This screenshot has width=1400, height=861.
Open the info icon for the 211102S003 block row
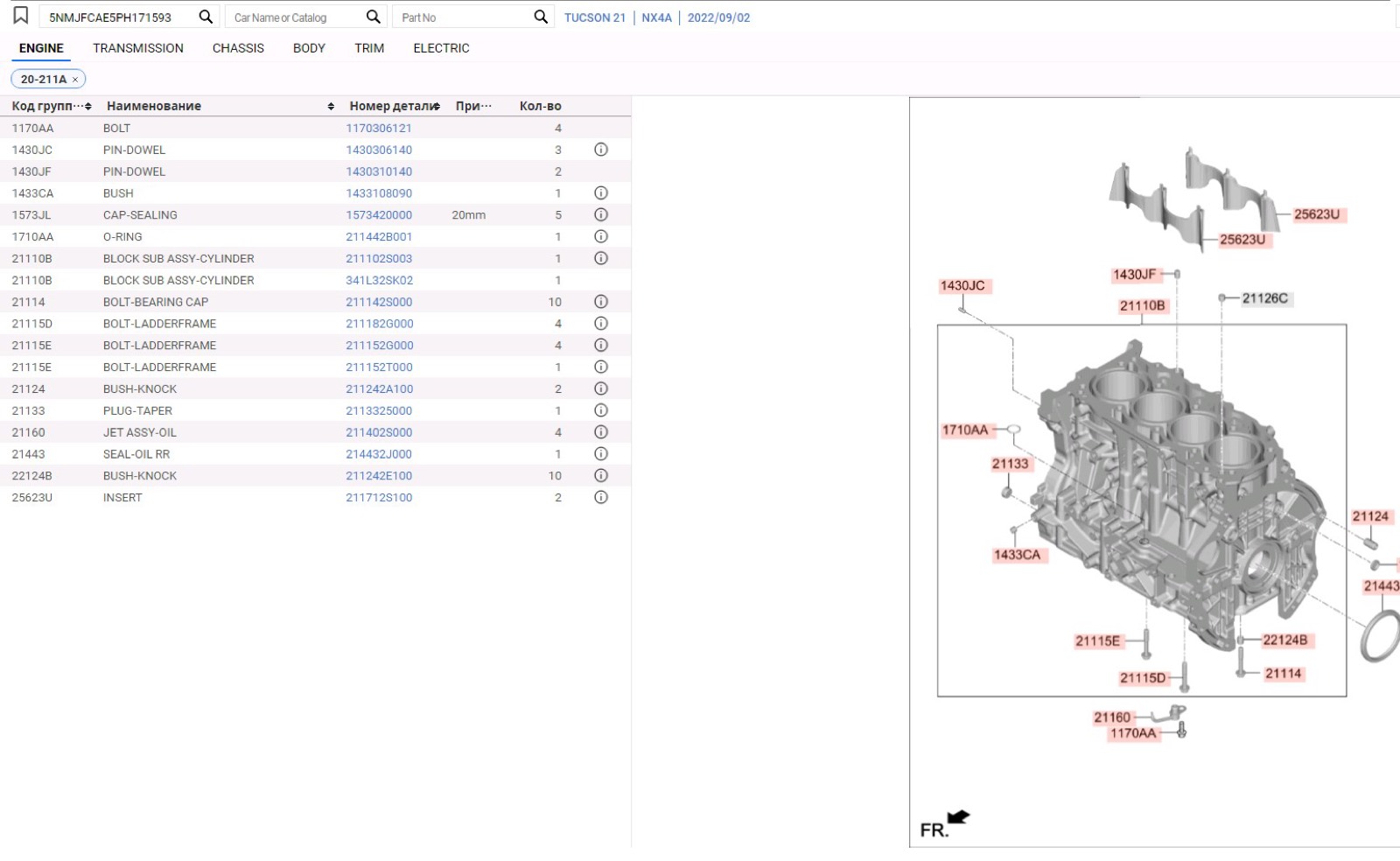601,258
